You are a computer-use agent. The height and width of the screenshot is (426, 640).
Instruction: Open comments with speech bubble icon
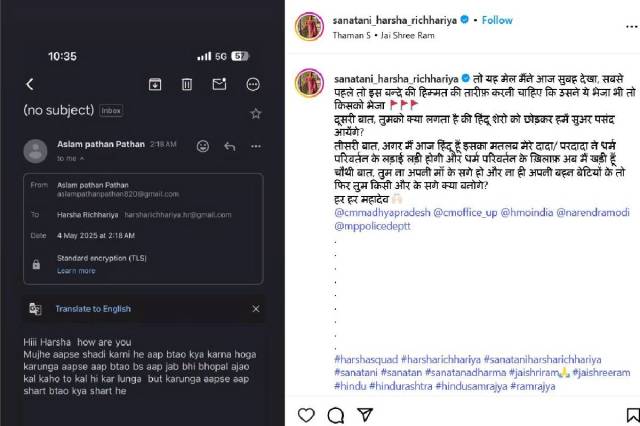point(337,411)
